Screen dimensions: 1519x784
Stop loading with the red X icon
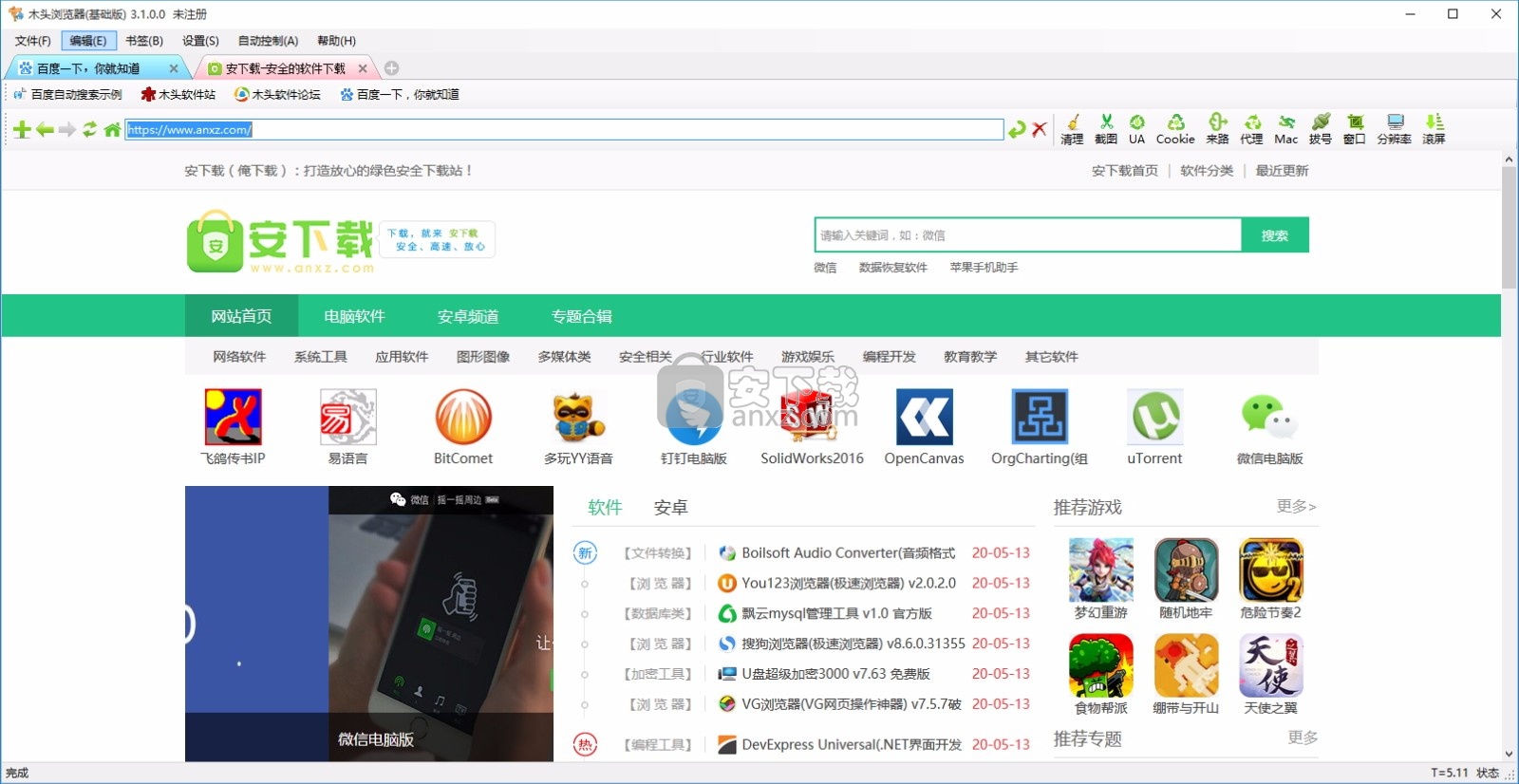point(1040,130)
